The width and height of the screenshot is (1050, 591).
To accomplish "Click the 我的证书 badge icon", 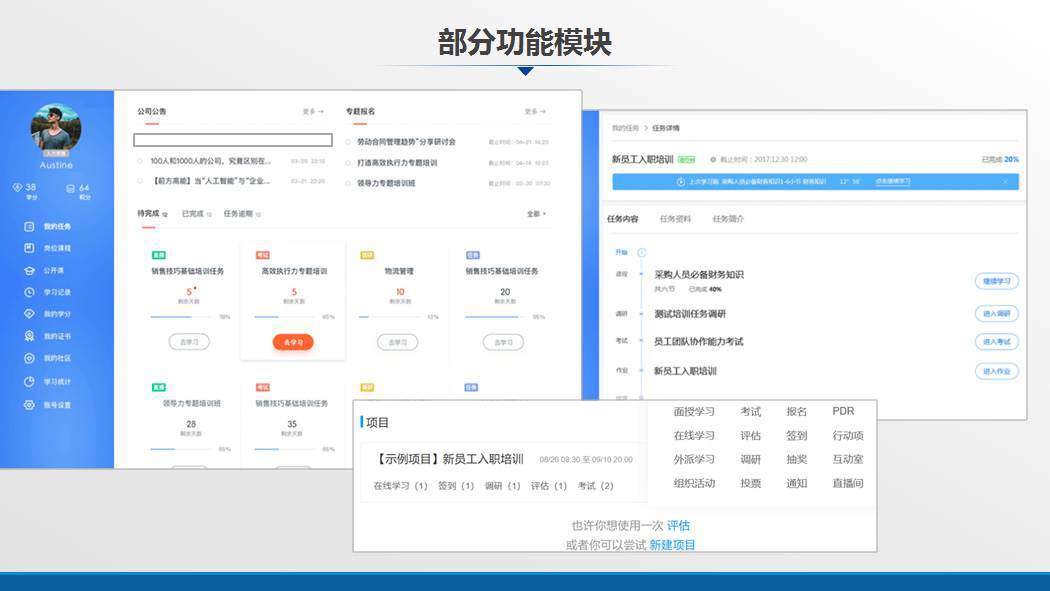I will (x=29, y=336).
